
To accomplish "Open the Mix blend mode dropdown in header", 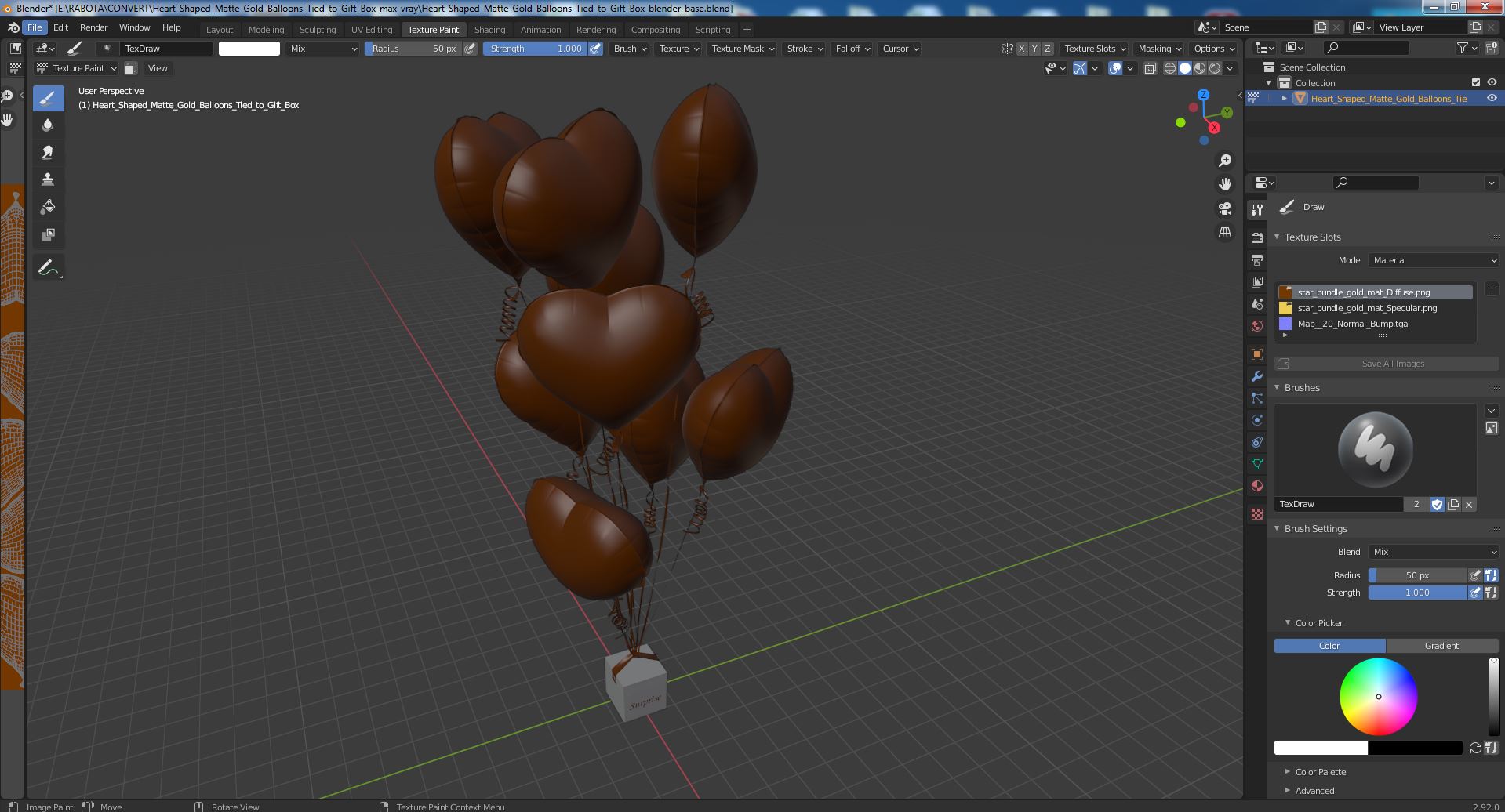I will tap(323, 49).
